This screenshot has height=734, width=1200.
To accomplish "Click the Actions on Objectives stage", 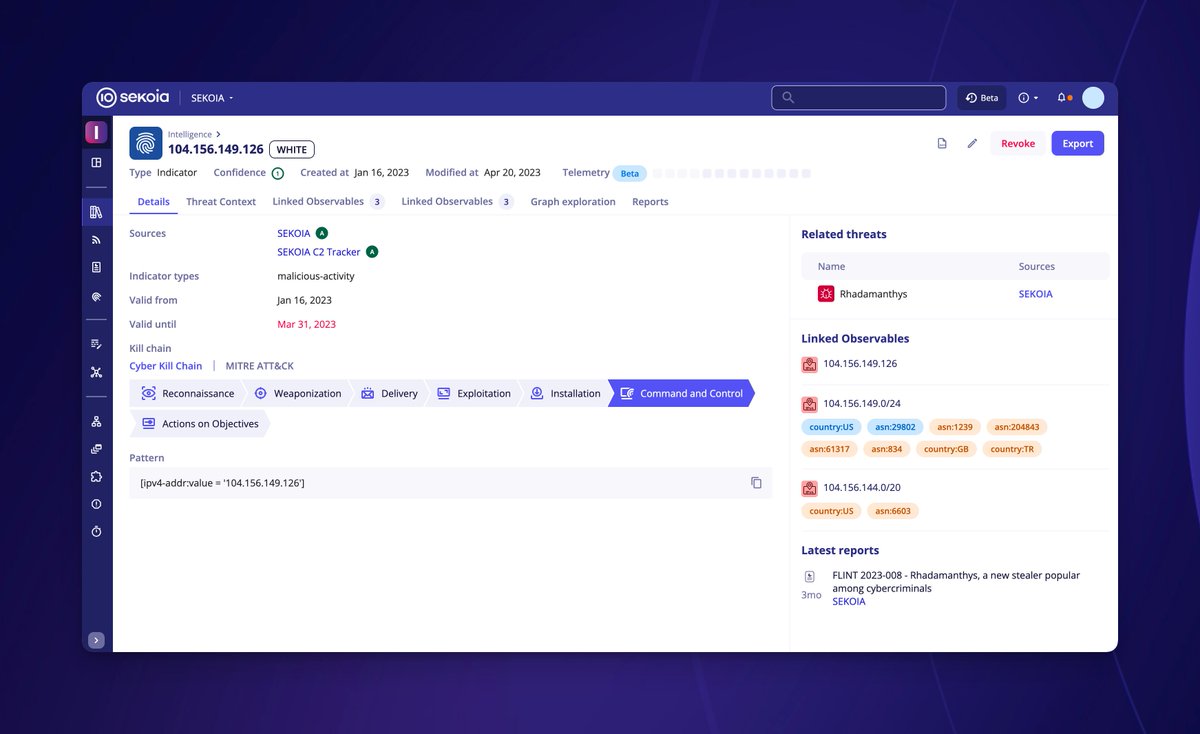I will pos(200,424).
